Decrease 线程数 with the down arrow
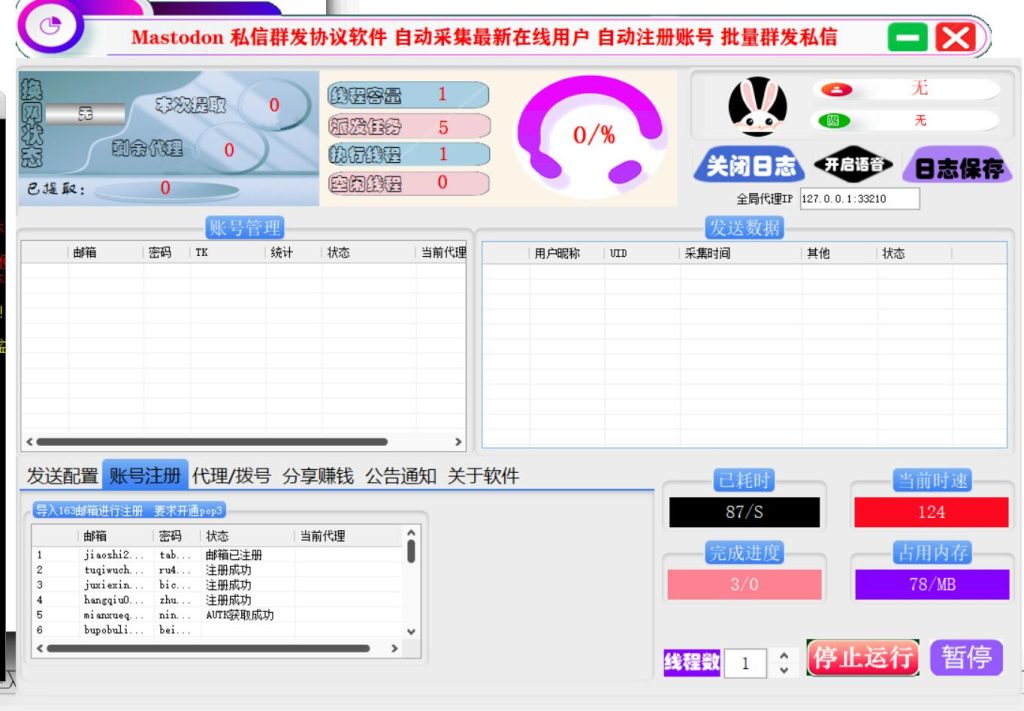The image size is (1024, 711). 784,669
